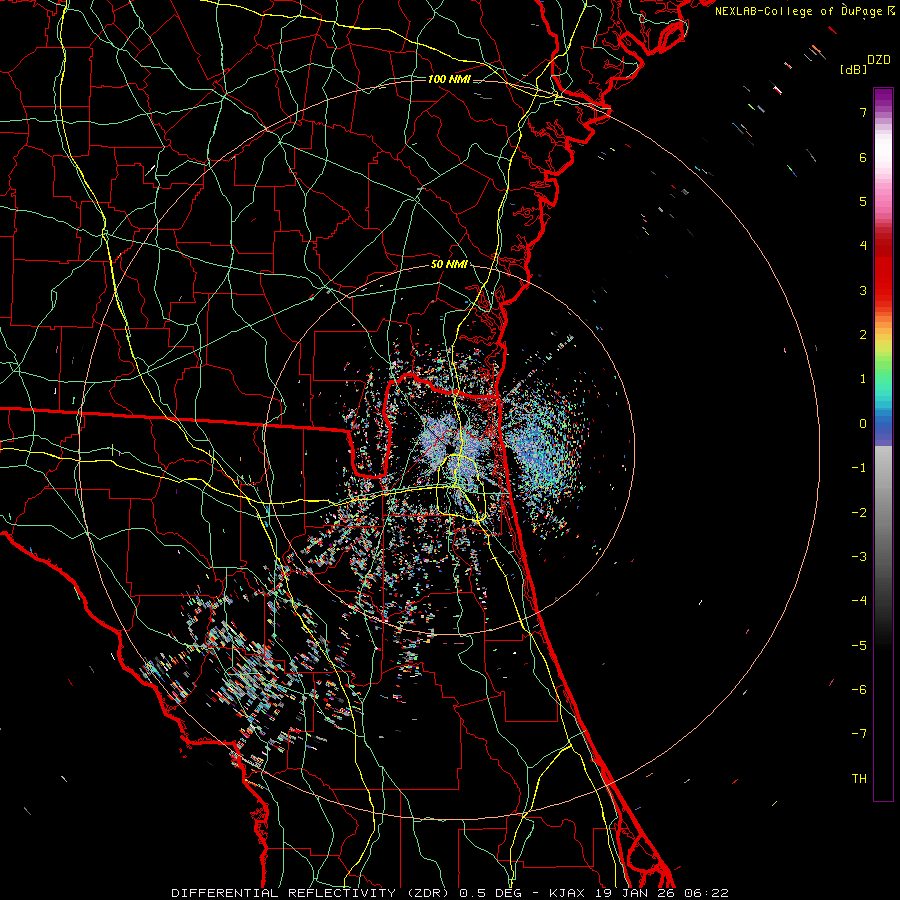Click the -7 value on the color scale

[x=859, y=734]
